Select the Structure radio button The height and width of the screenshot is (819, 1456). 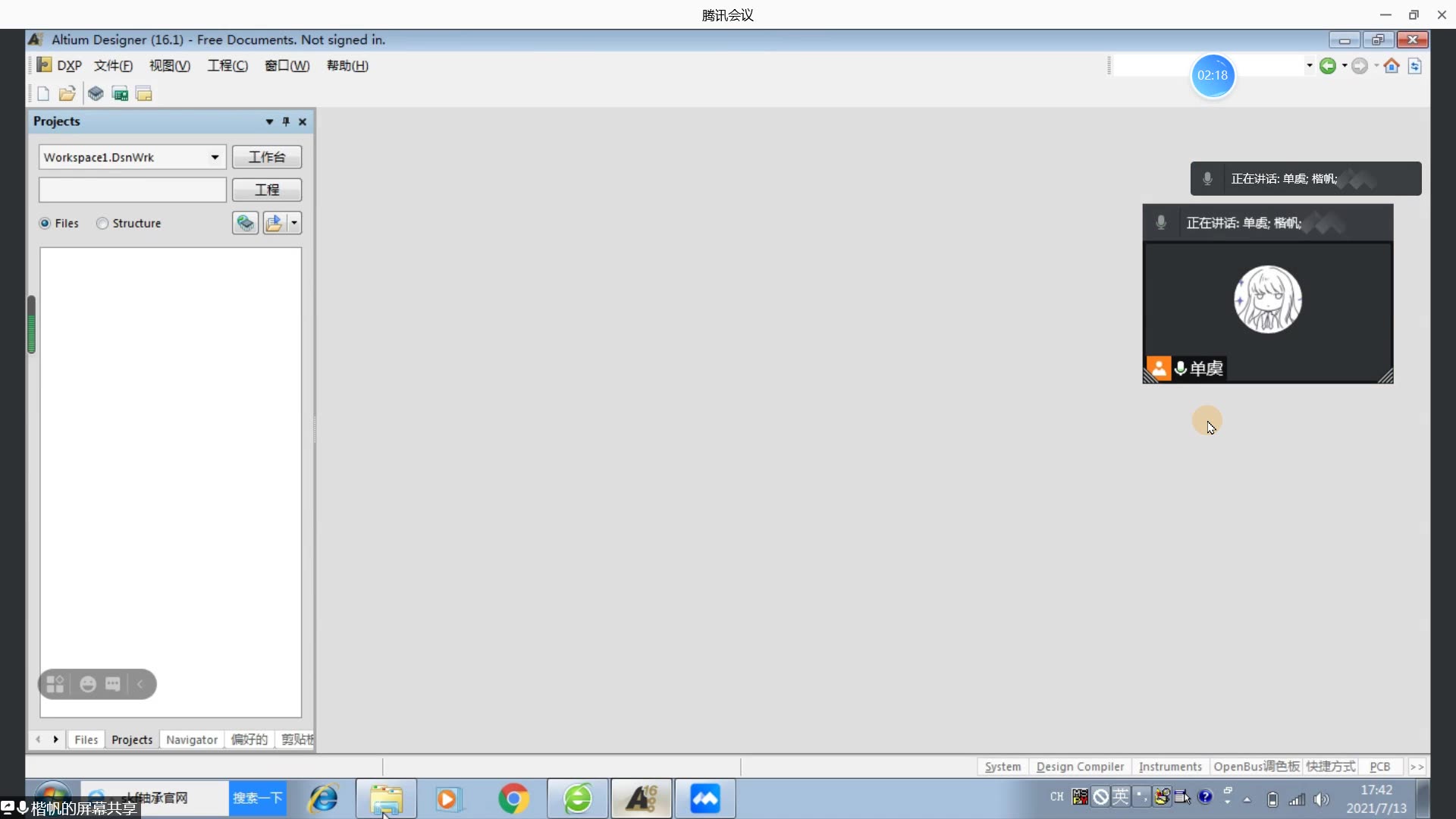102,223
